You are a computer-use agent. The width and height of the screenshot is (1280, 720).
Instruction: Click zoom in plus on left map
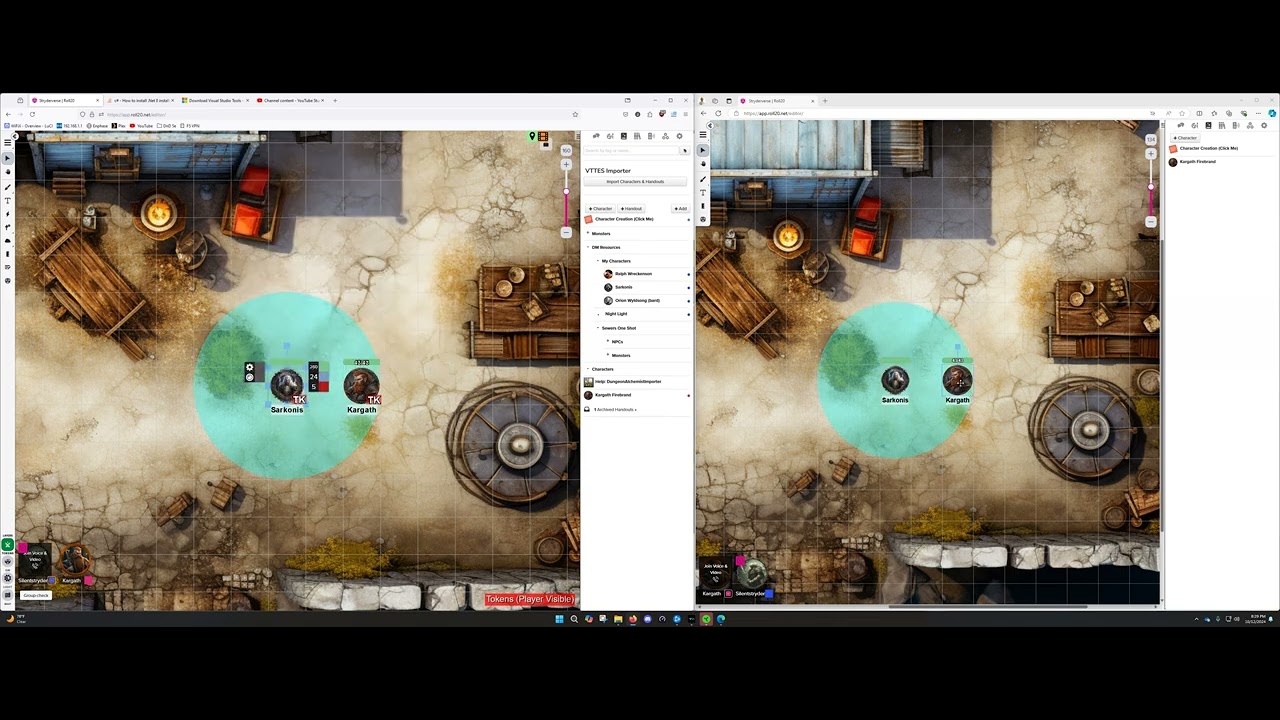click(566, 164)
